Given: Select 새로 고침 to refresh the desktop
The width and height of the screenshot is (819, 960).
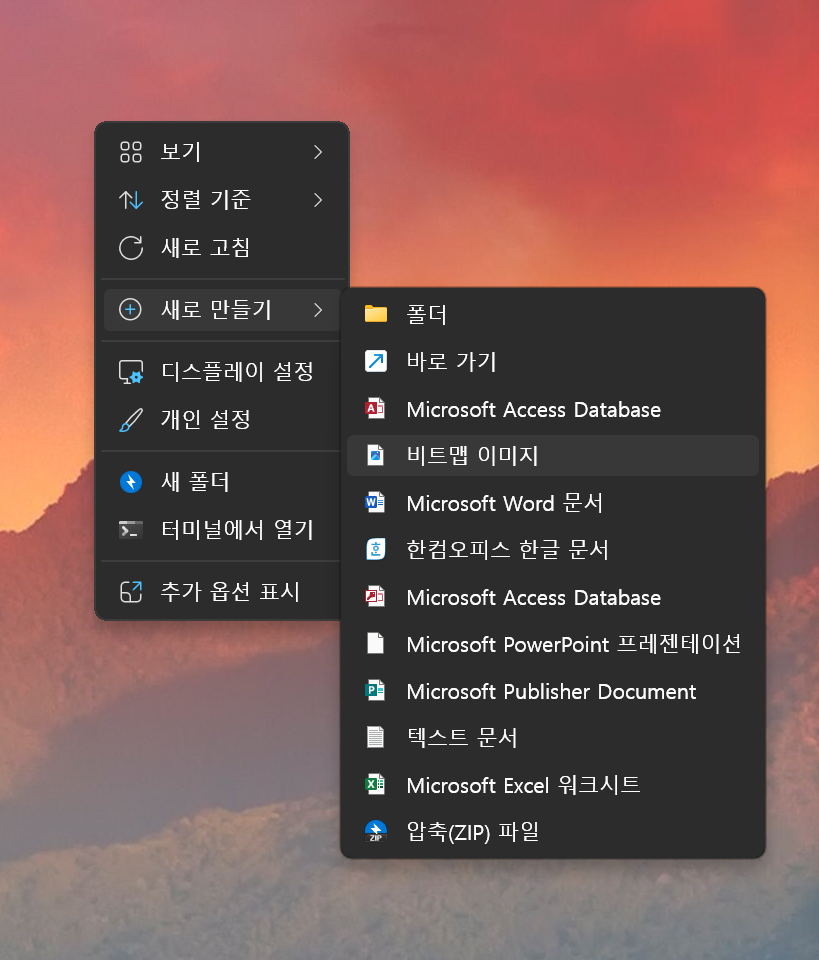Looking at the screenshot, I should pos(222,248).
